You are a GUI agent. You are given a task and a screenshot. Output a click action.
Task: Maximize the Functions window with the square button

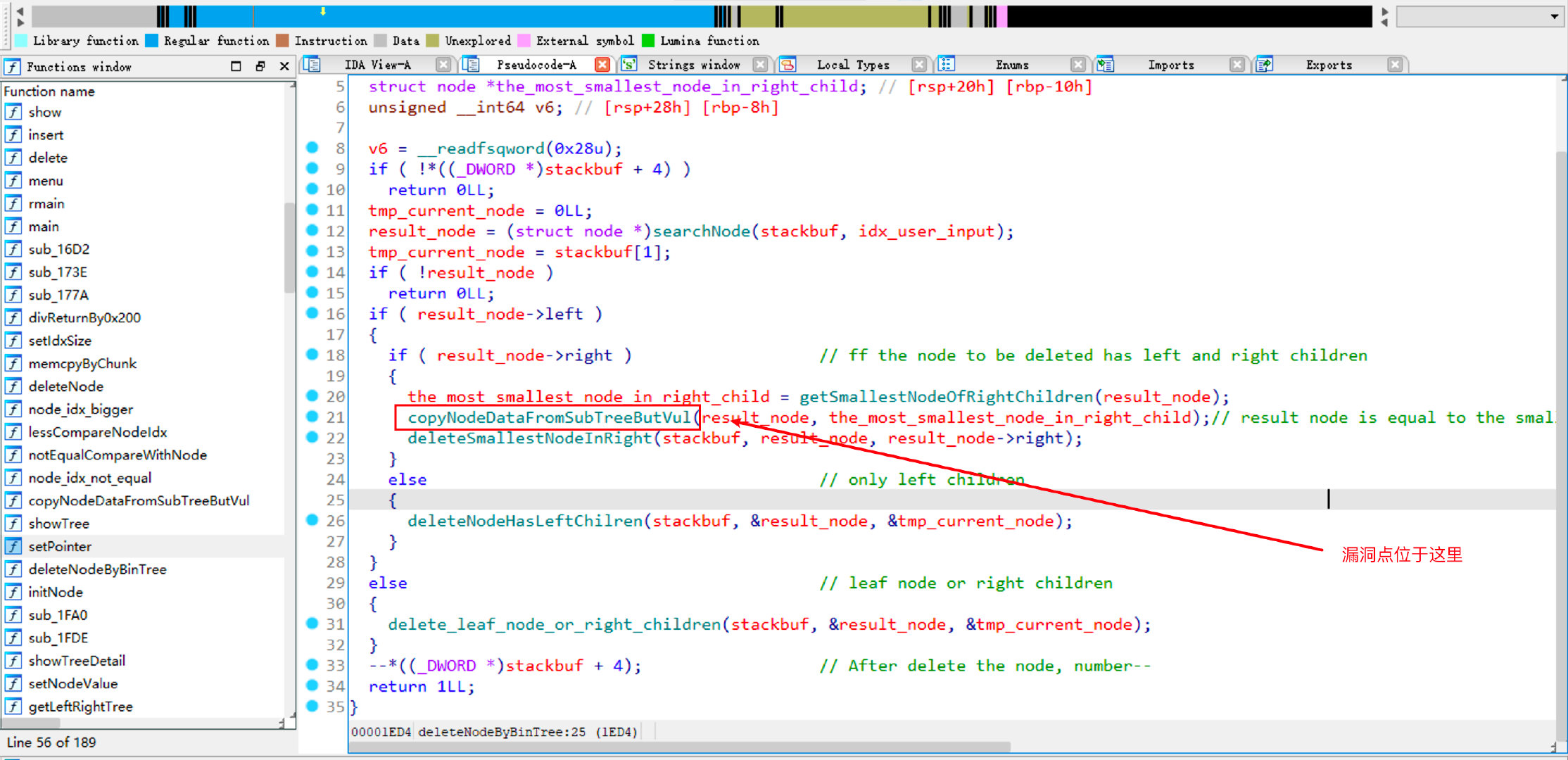[236, 66]
